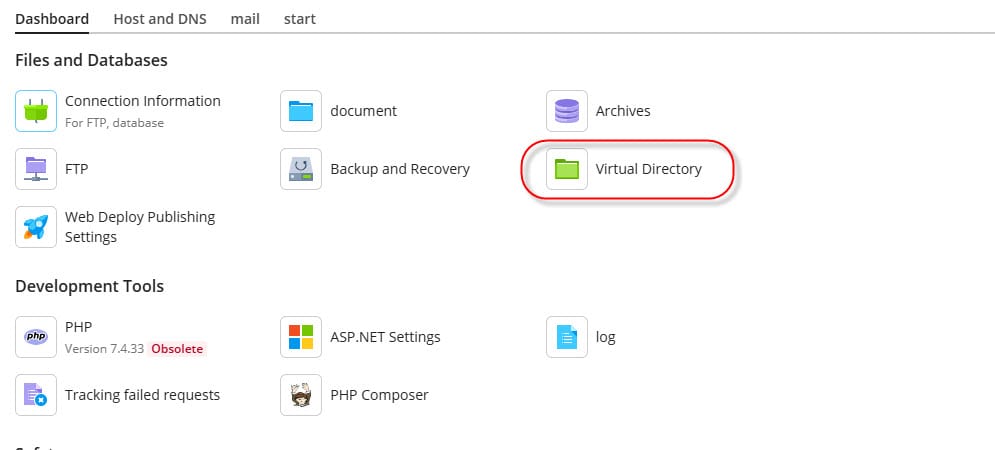Click the FTP network folder icon
This screenshot has width=995, height=450.
pyautogui.click(x=36, y=169)
